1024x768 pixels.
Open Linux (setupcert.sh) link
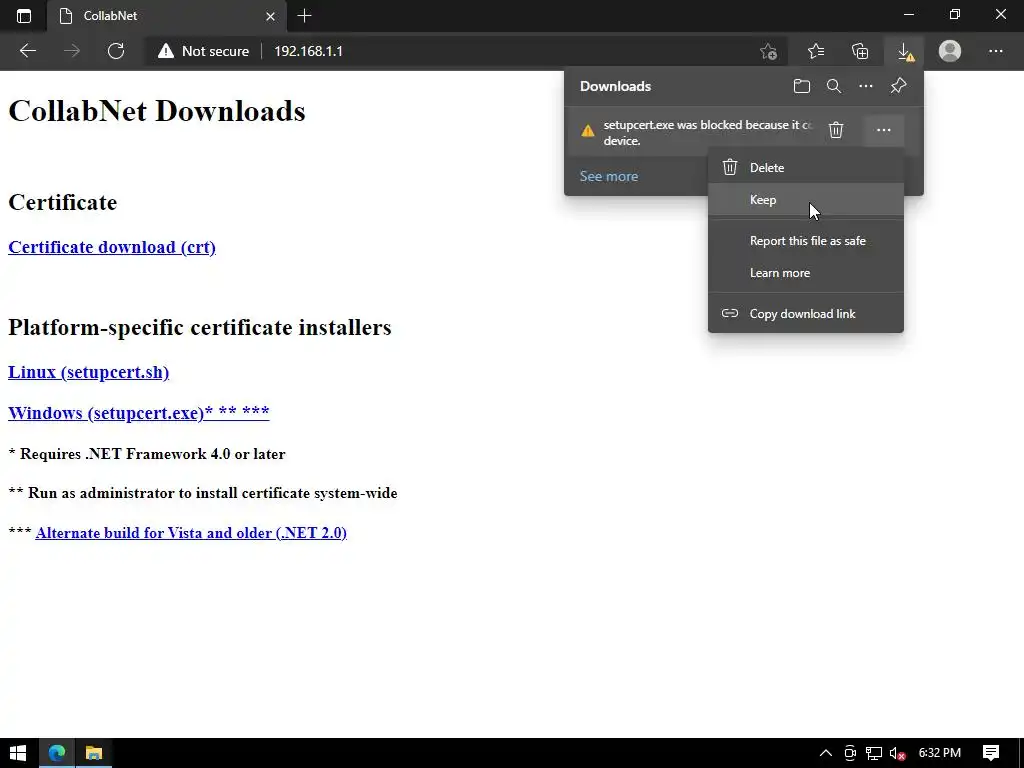(x=88, y=372)
